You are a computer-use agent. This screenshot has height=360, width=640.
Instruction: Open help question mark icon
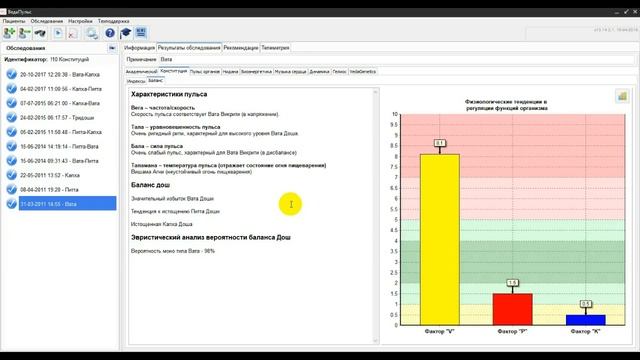coord(110,33)
